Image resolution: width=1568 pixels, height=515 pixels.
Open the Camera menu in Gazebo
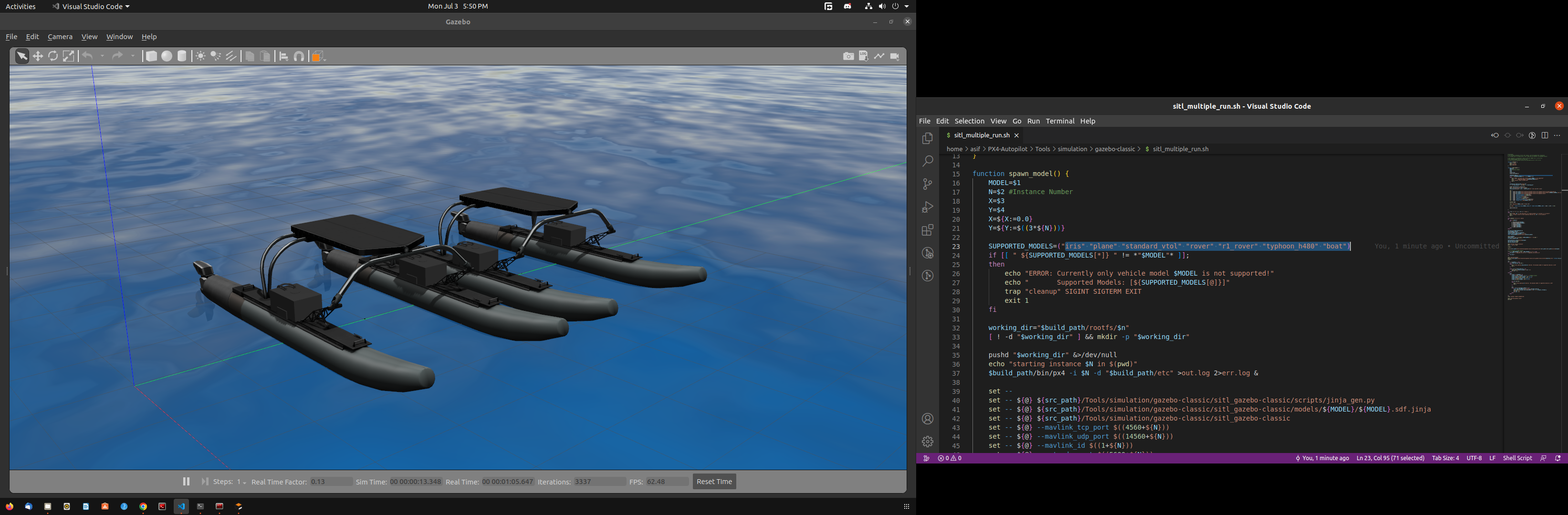[60, 37]
